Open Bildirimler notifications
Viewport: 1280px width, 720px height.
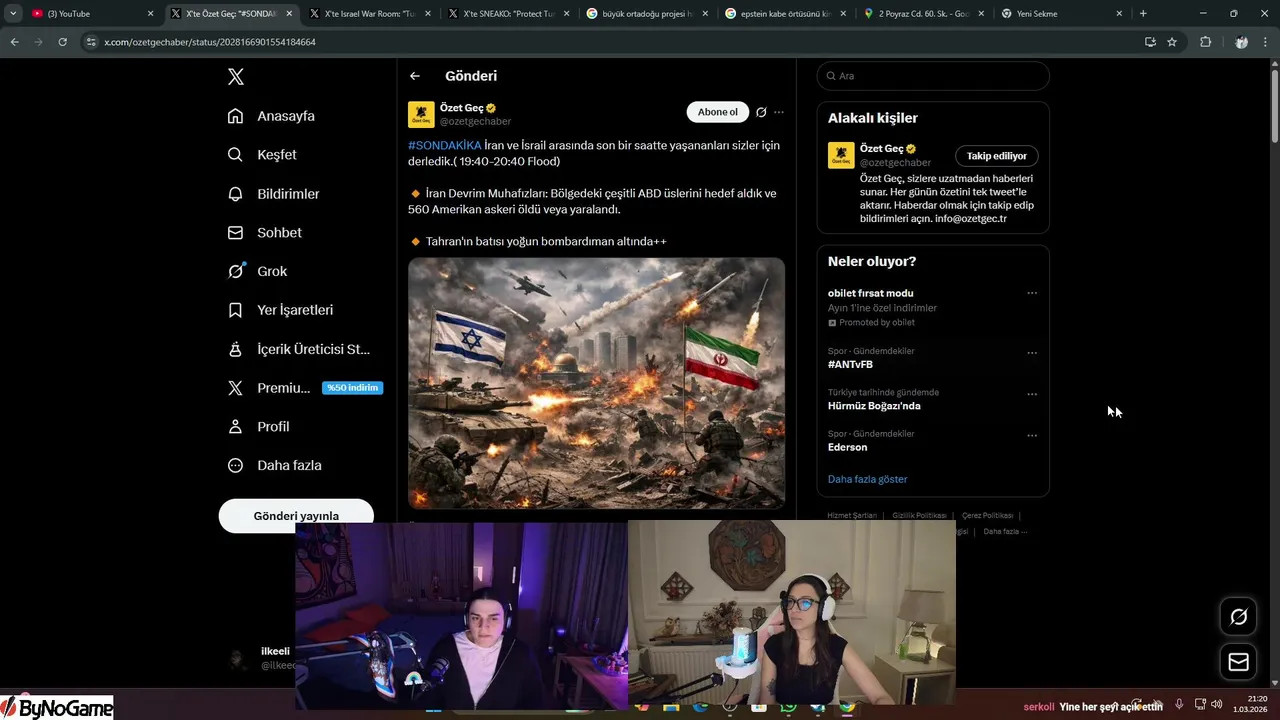click(x=273, y=194)
